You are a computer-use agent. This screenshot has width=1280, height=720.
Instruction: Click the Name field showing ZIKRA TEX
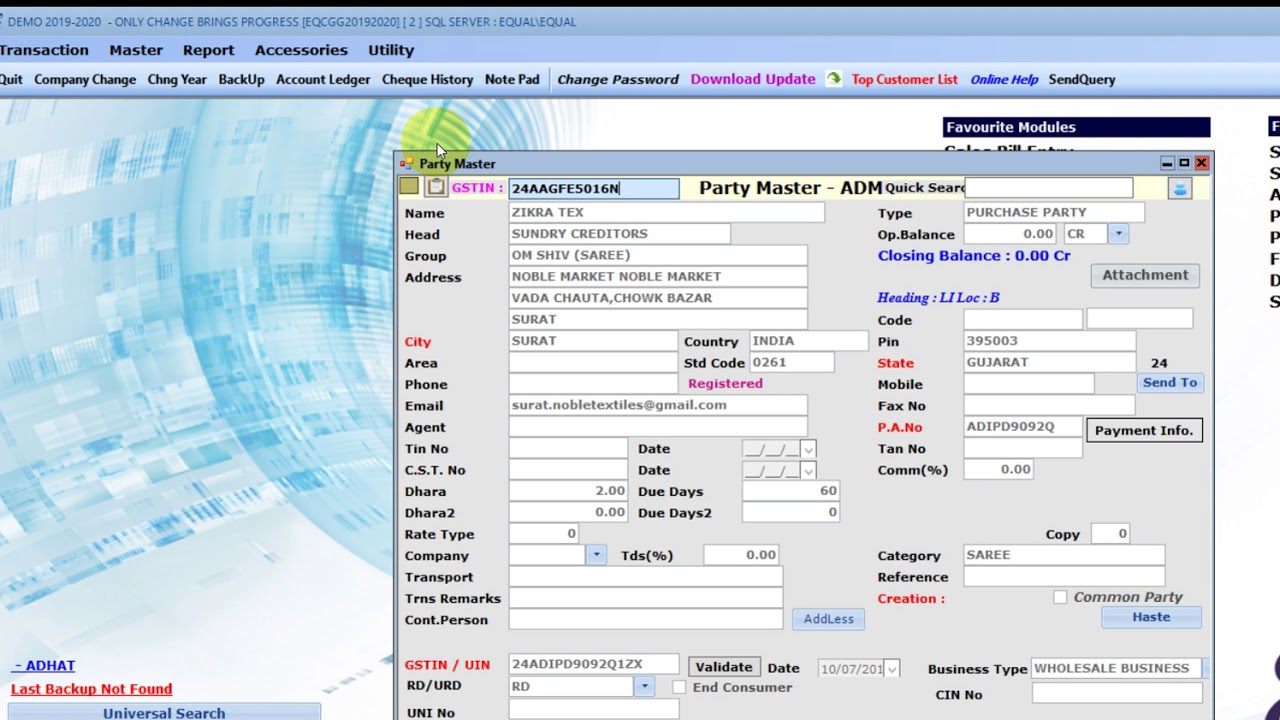point(667,212)
